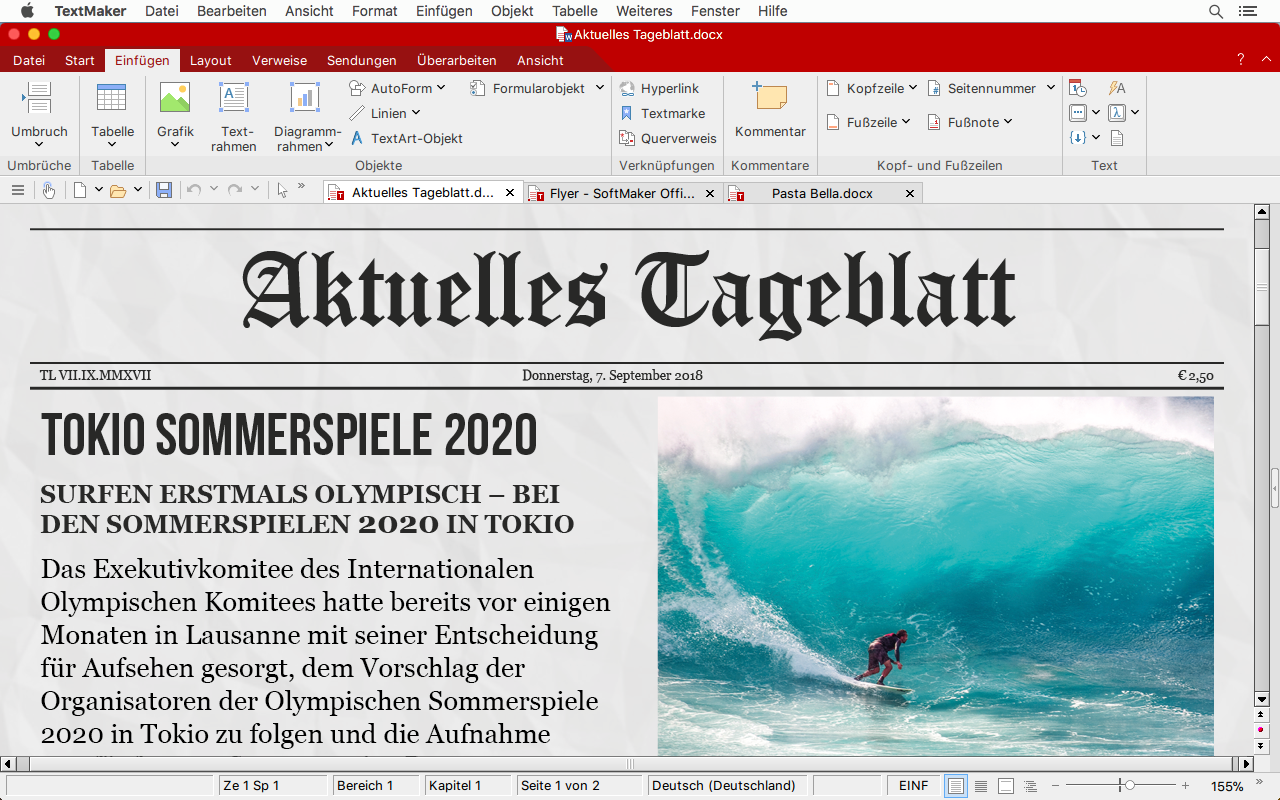Viewport: 1280px width, 800px height.
Task: Open the undo history dropdown arrow
Action: [x=214, y=190]
